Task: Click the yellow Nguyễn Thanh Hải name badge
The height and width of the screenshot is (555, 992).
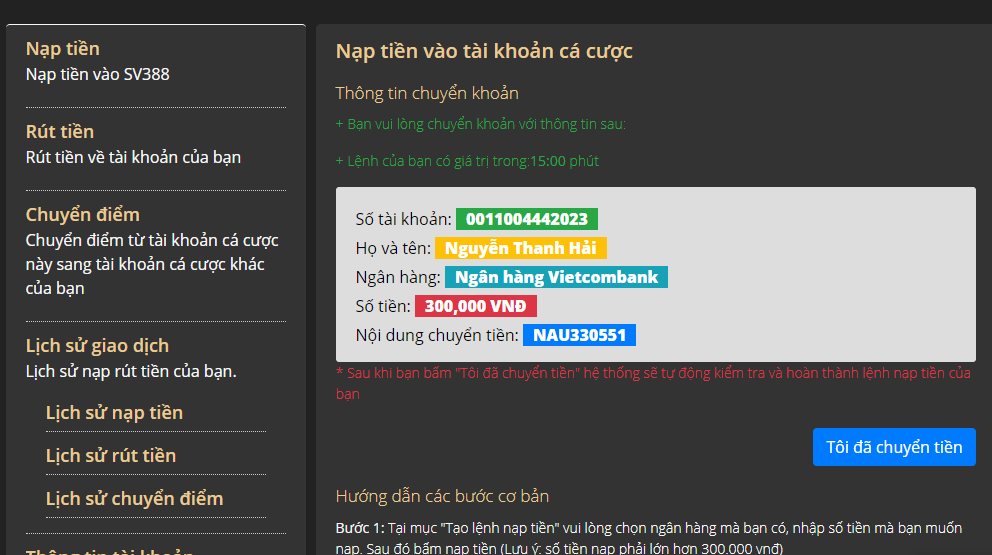Action: coord(520,248)
